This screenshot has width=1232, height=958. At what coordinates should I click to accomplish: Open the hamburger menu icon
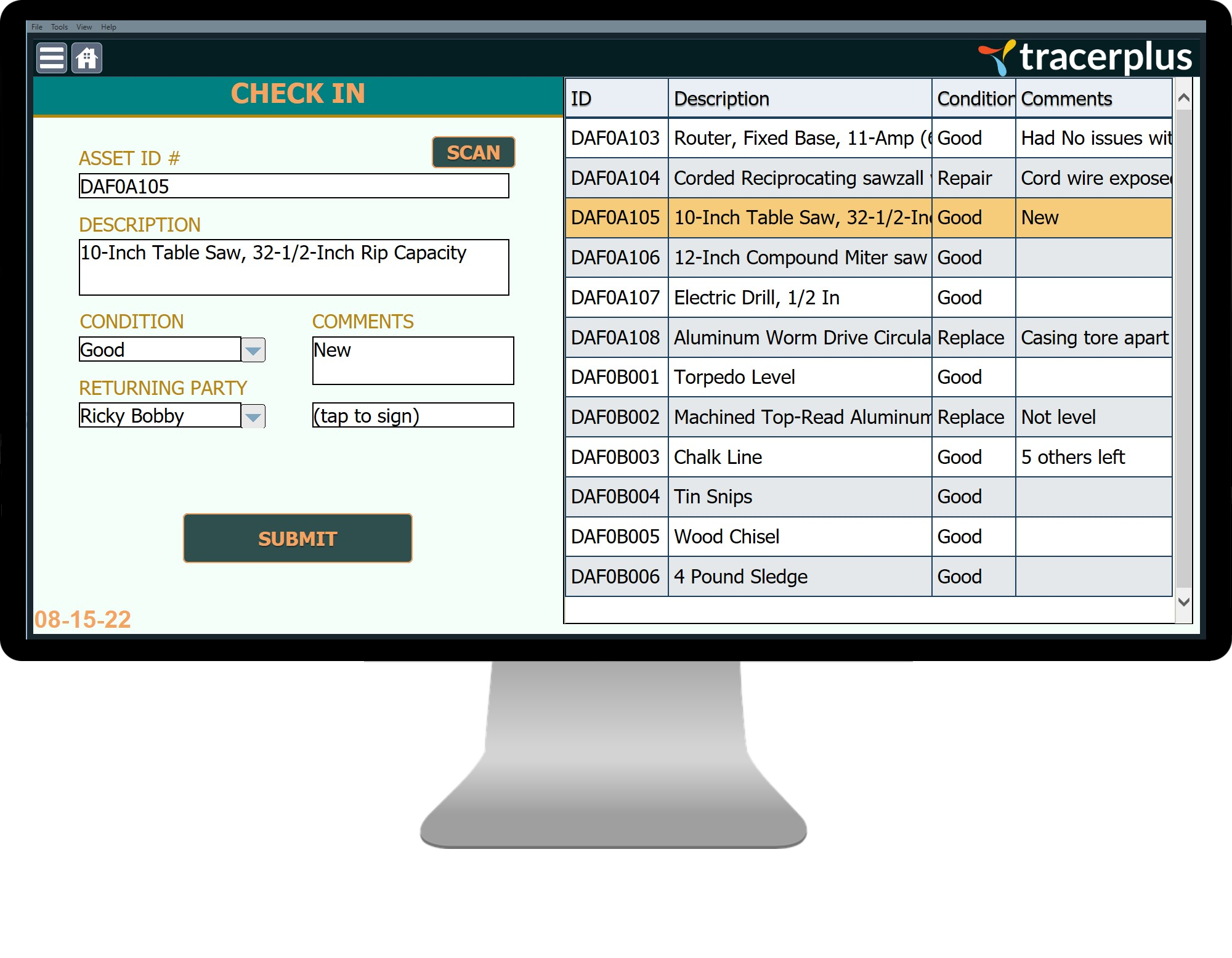[52, 59]
